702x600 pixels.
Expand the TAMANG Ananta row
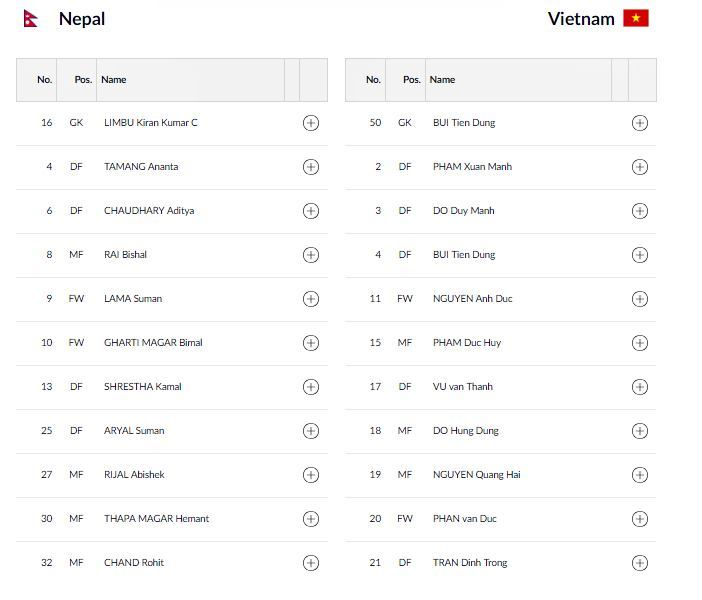(310, 167)
